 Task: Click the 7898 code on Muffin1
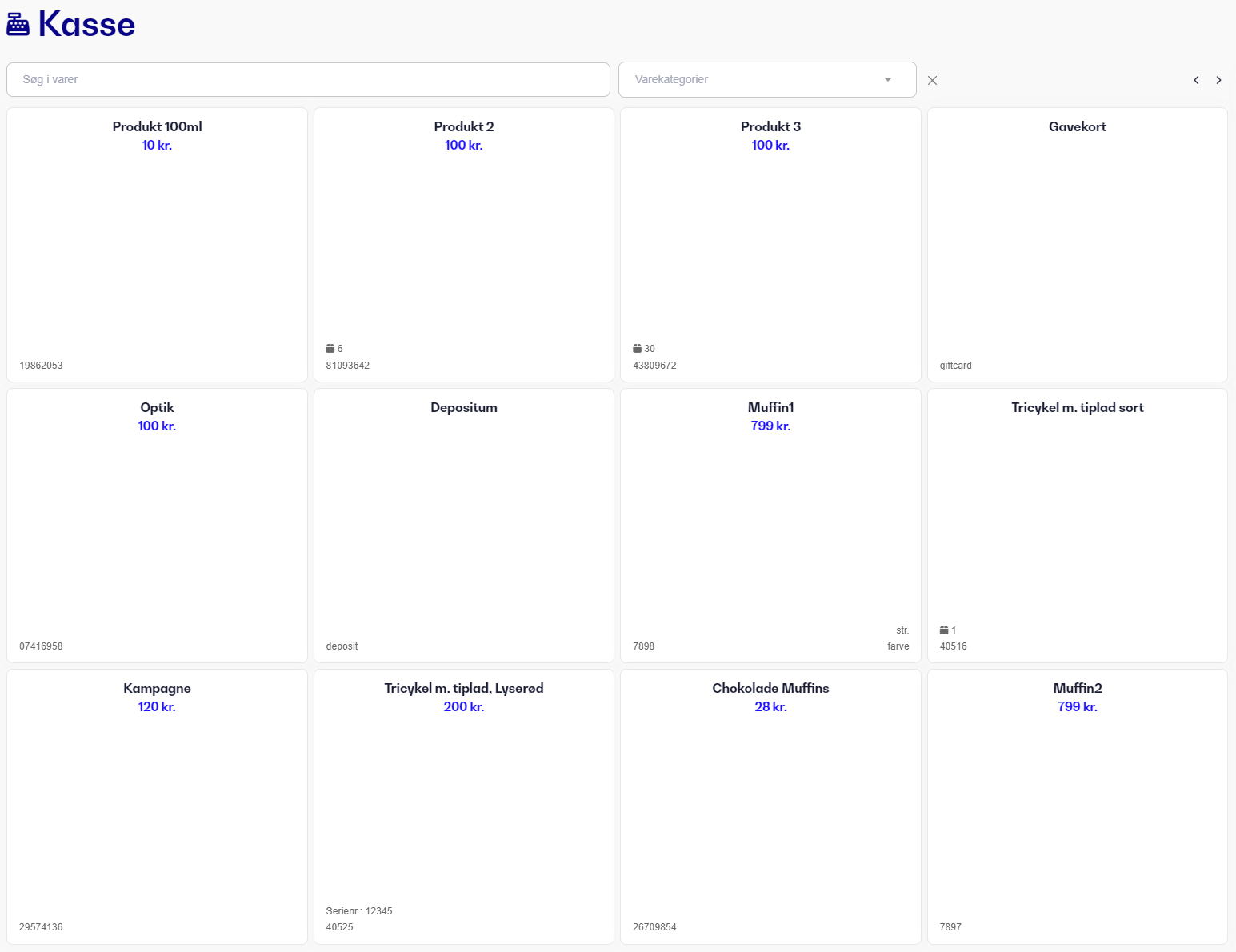643,646
